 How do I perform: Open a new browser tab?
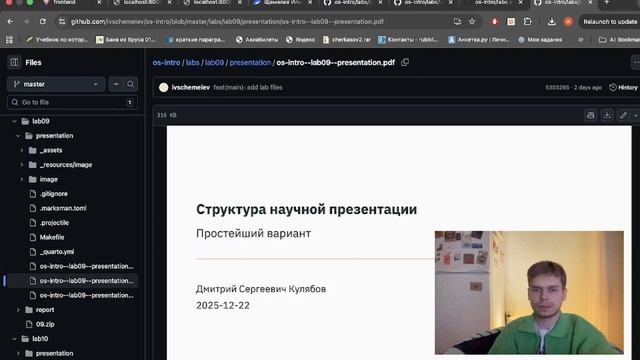(x=607, y=2)
